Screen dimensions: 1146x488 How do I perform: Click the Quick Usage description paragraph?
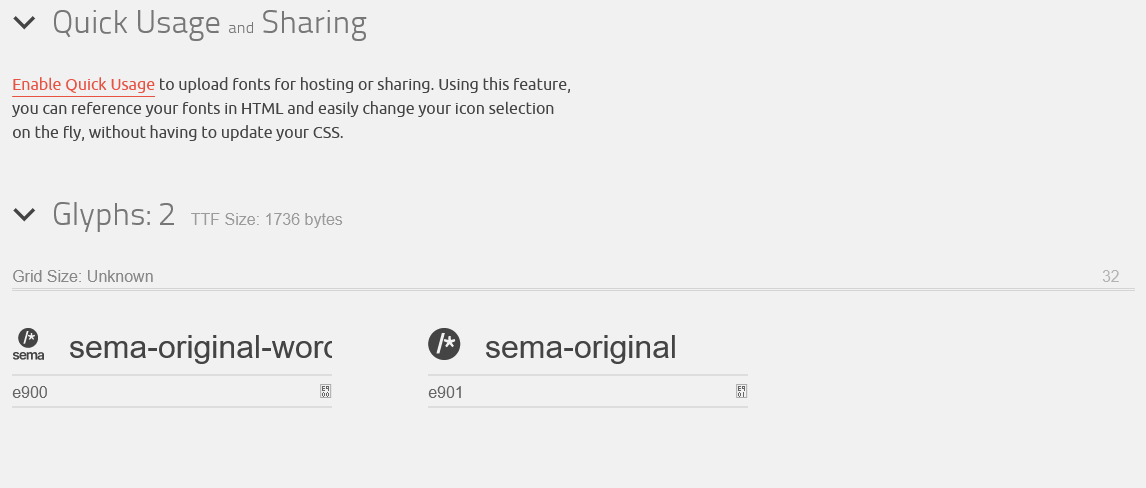290,108
